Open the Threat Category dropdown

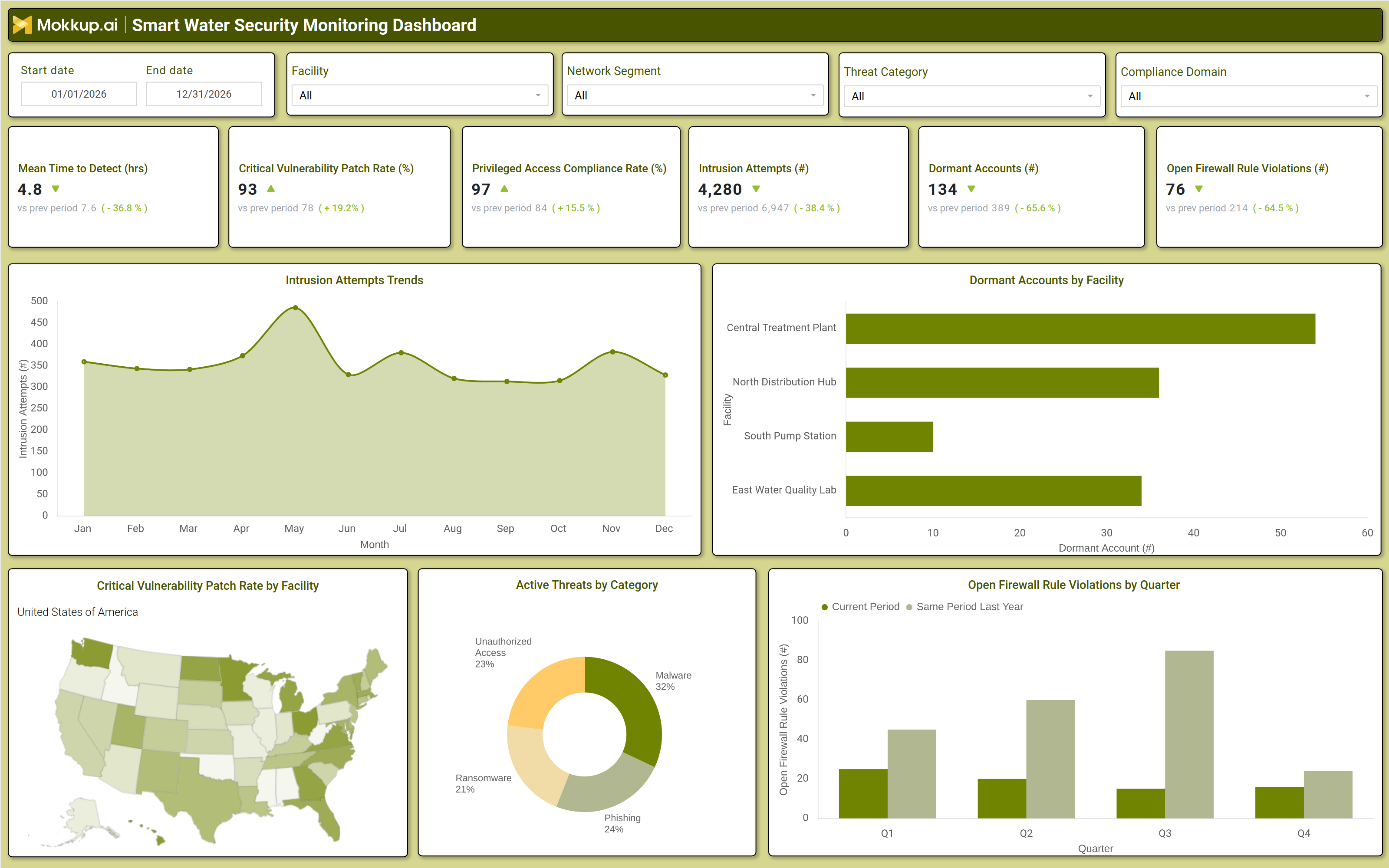point(972,96)
